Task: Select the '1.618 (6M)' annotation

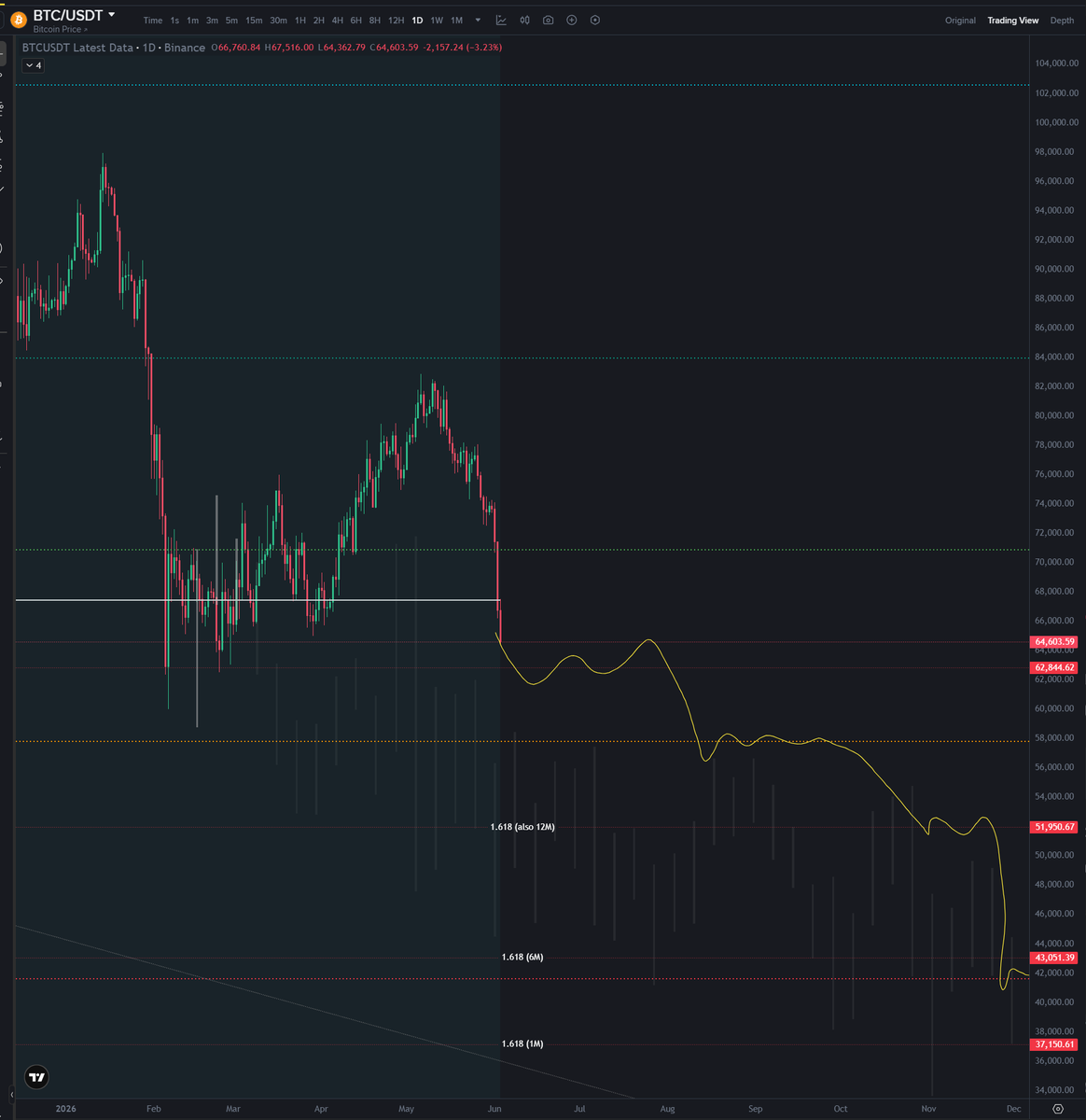Action: 522,957
